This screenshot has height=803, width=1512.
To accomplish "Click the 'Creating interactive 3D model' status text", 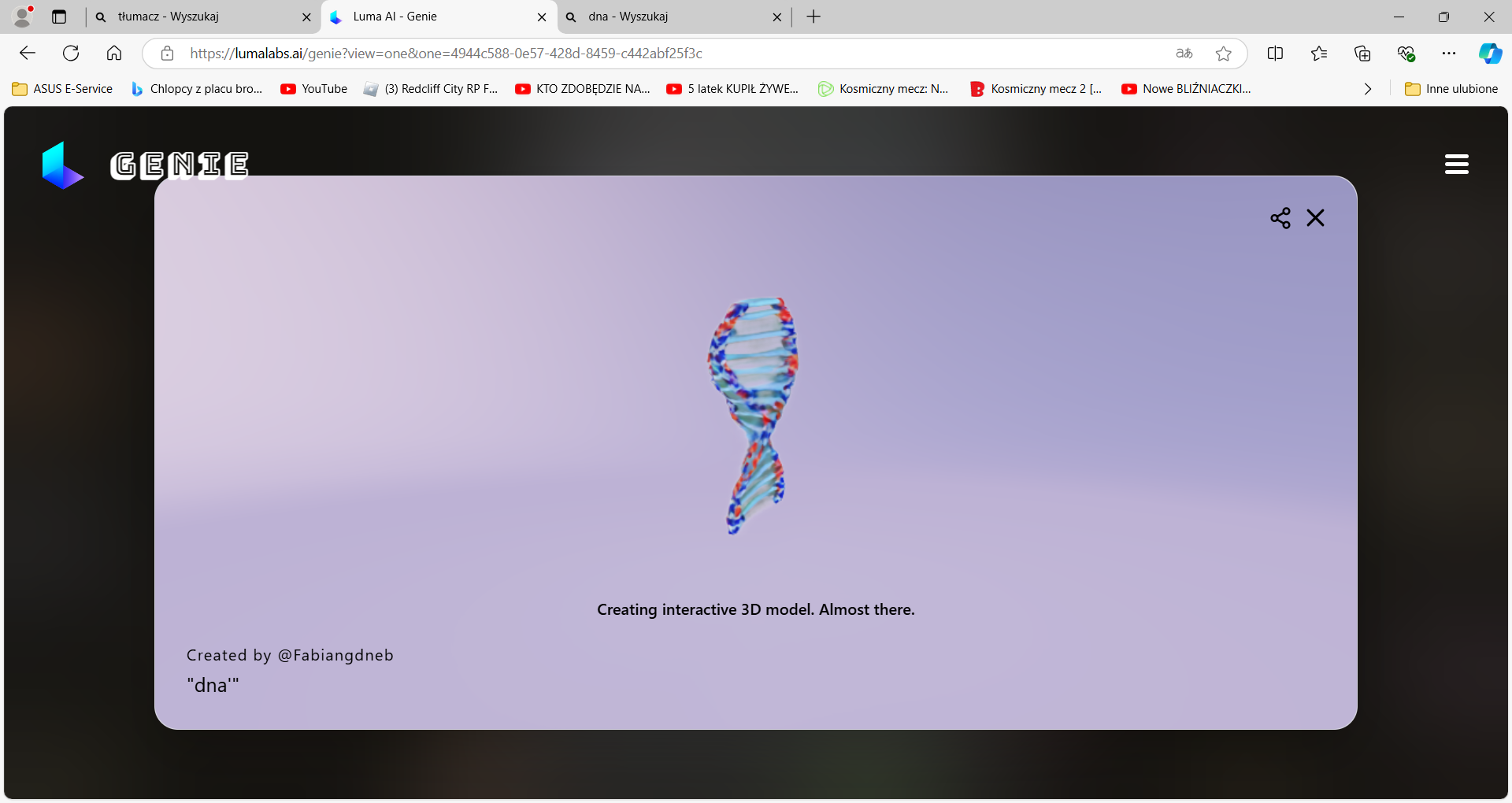I will pyautogui.click(x=756, y=609).
